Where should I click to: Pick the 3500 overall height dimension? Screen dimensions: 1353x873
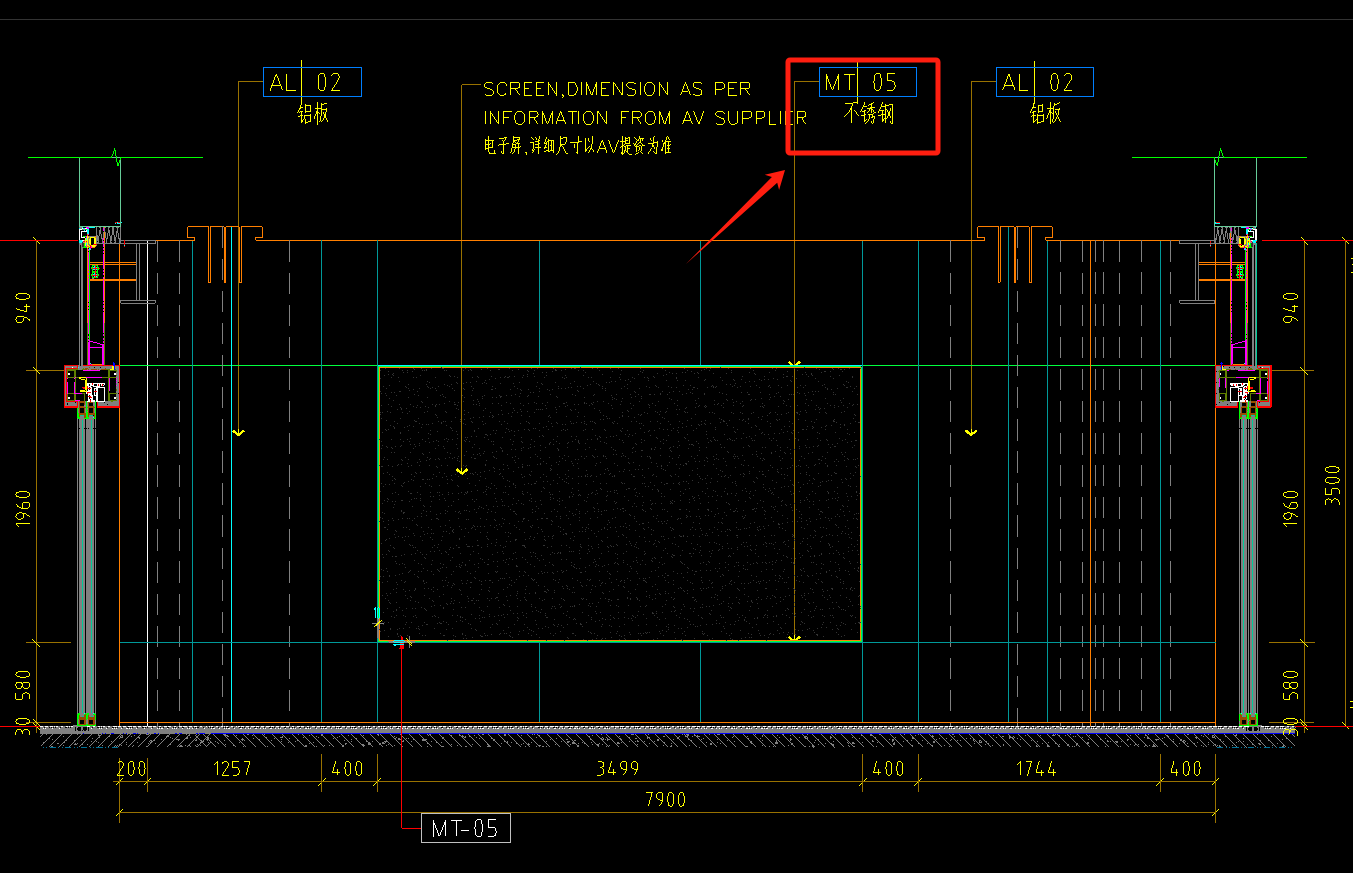pyautogui.click(x=1333, y=485)
